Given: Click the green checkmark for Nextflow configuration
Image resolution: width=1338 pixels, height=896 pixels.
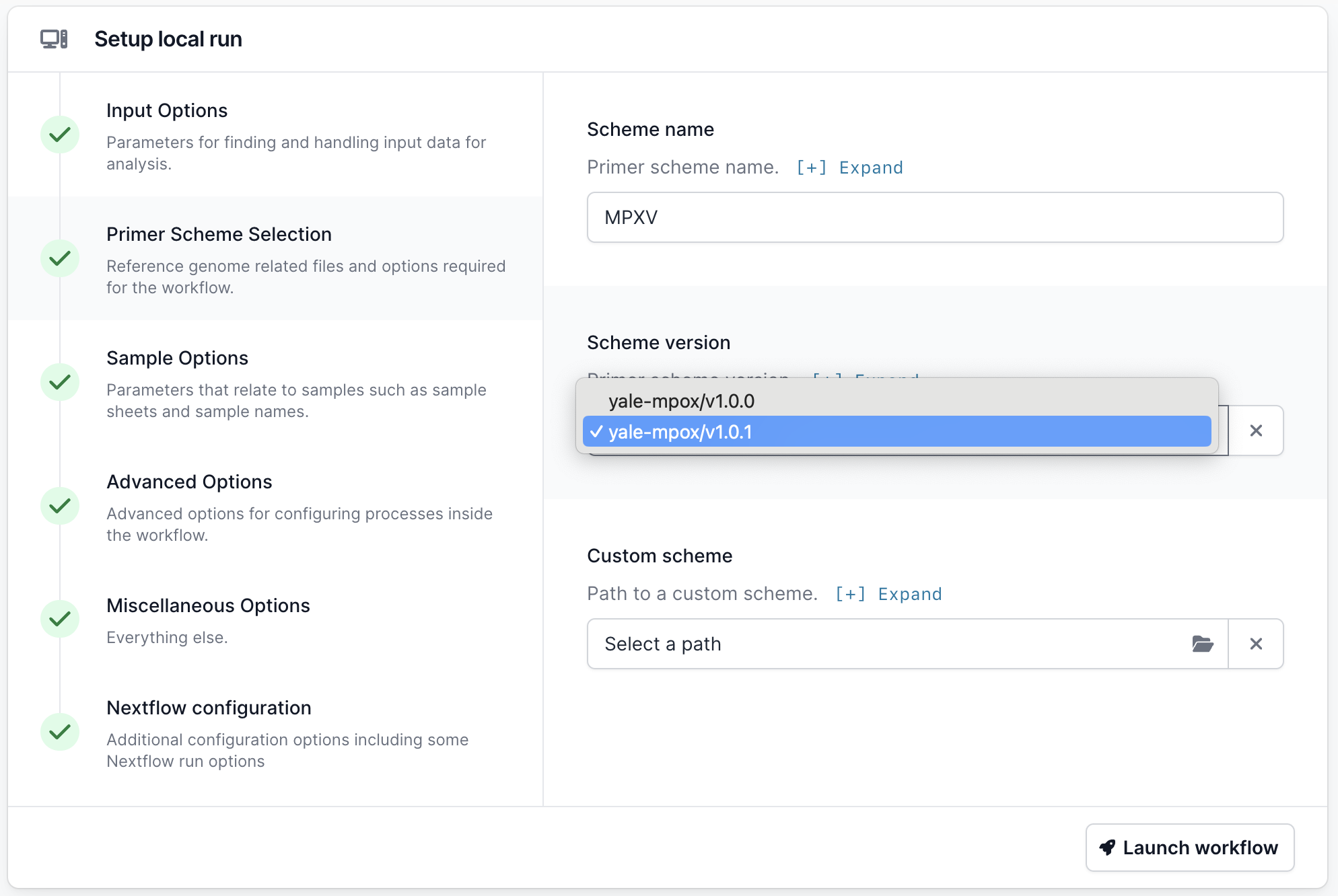Looking at the screenshot, I should click(60, 732).
